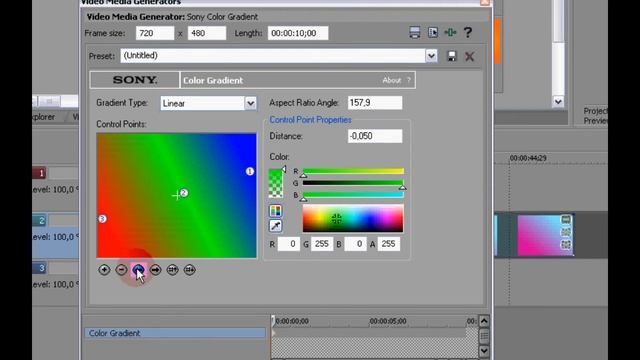Select the Color Gradient keyframe track row
The height and width of the screenshot is (360, 640).
[x=175, y=333]
